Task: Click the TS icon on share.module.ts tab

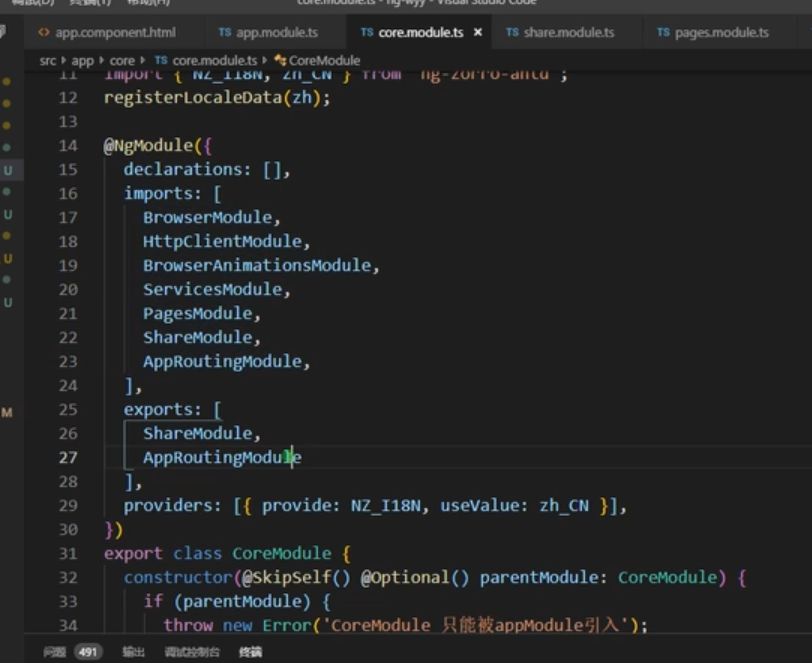Action: click(512, 33)
